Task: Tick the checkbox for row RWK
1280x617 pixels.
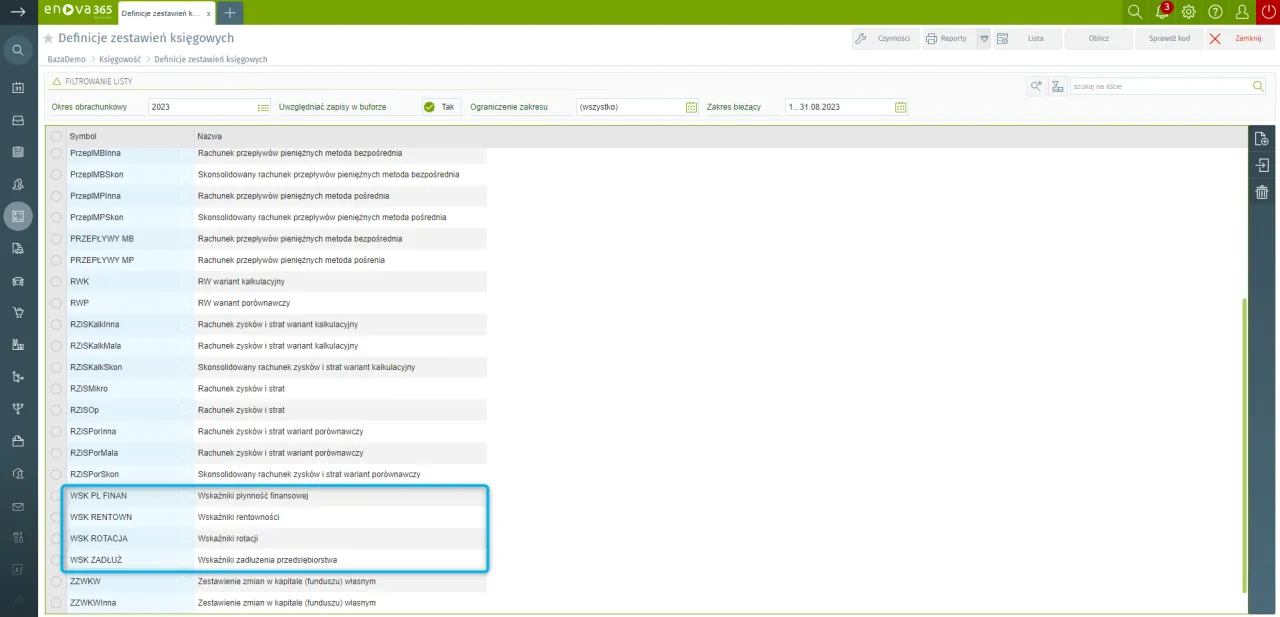Action: (56, 282)
